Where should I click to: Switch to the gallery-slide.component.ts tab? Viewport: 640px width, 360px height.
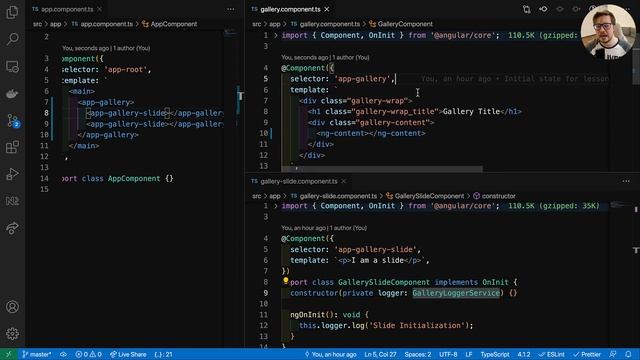pyautogui.click(x=299, y=181)
